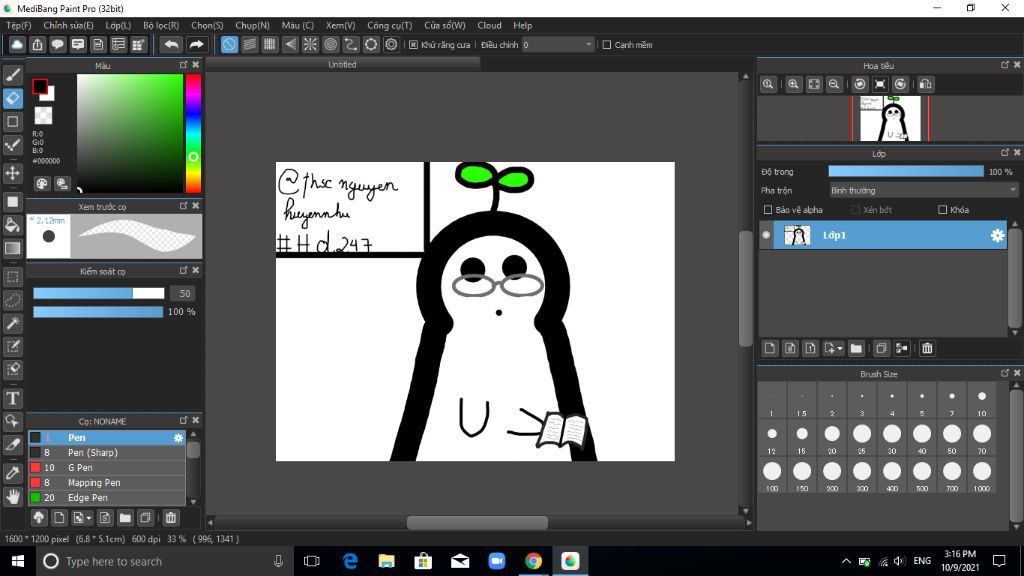1024x576 pixels.
Task: Open snap settings gear in toolbar
Action: coord(391,44)
